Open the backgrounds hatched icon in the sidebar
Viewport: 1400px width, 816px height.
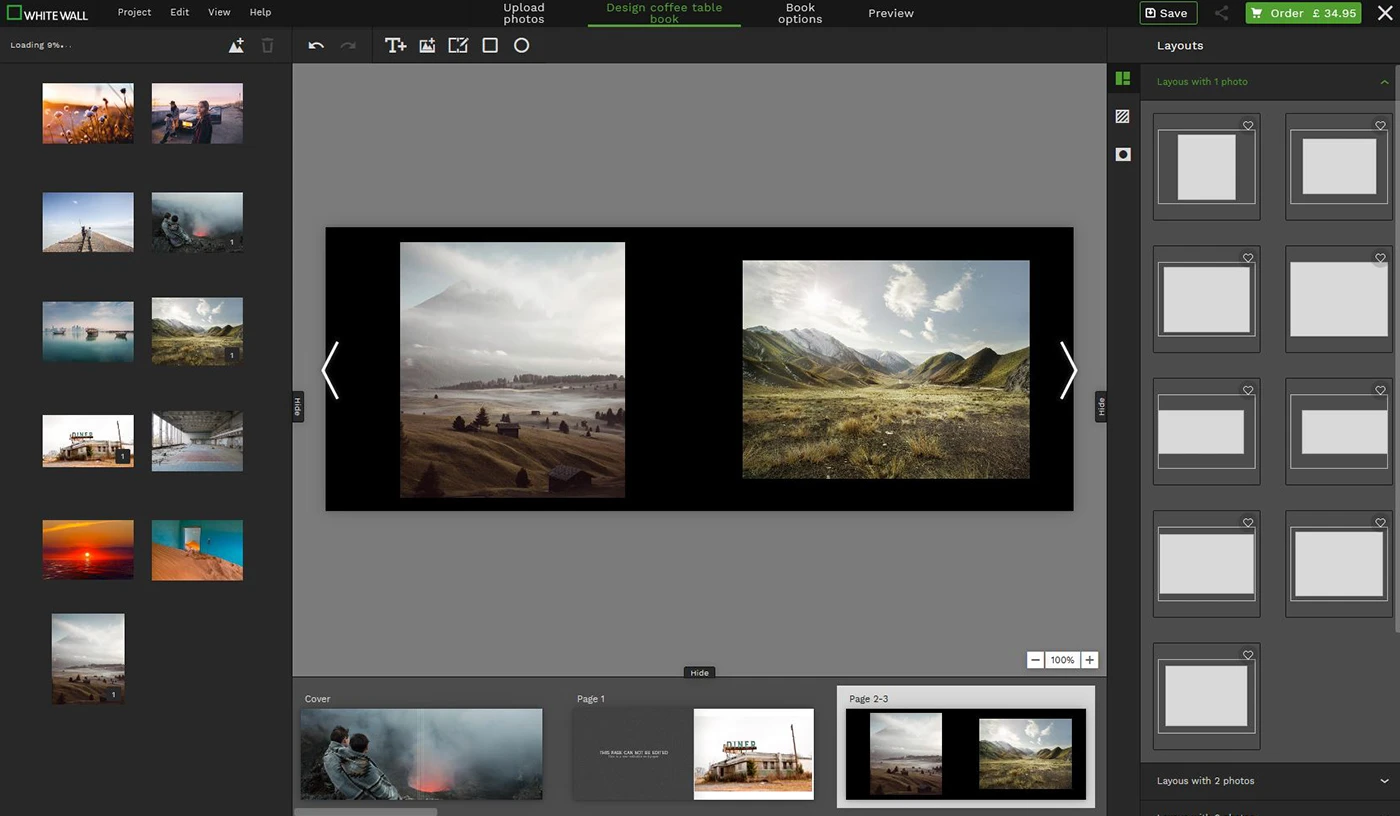(x=1123, y=116)
